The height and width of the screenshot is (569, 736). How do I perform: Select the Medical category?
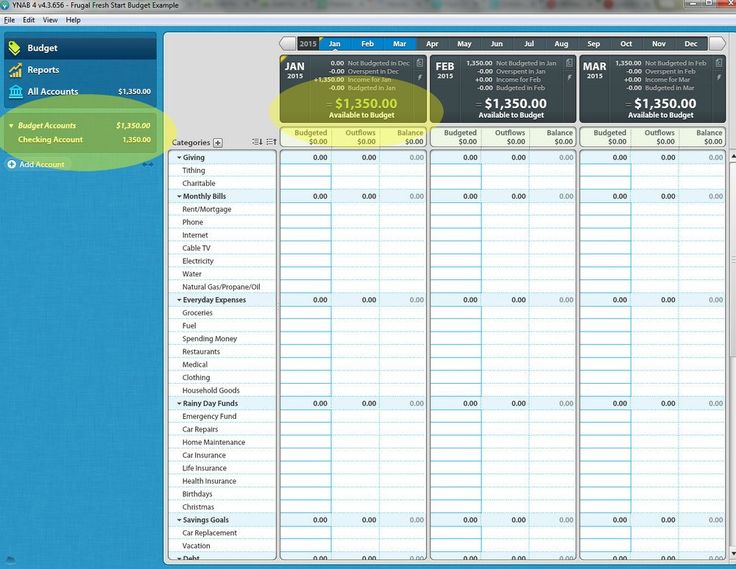195,365
